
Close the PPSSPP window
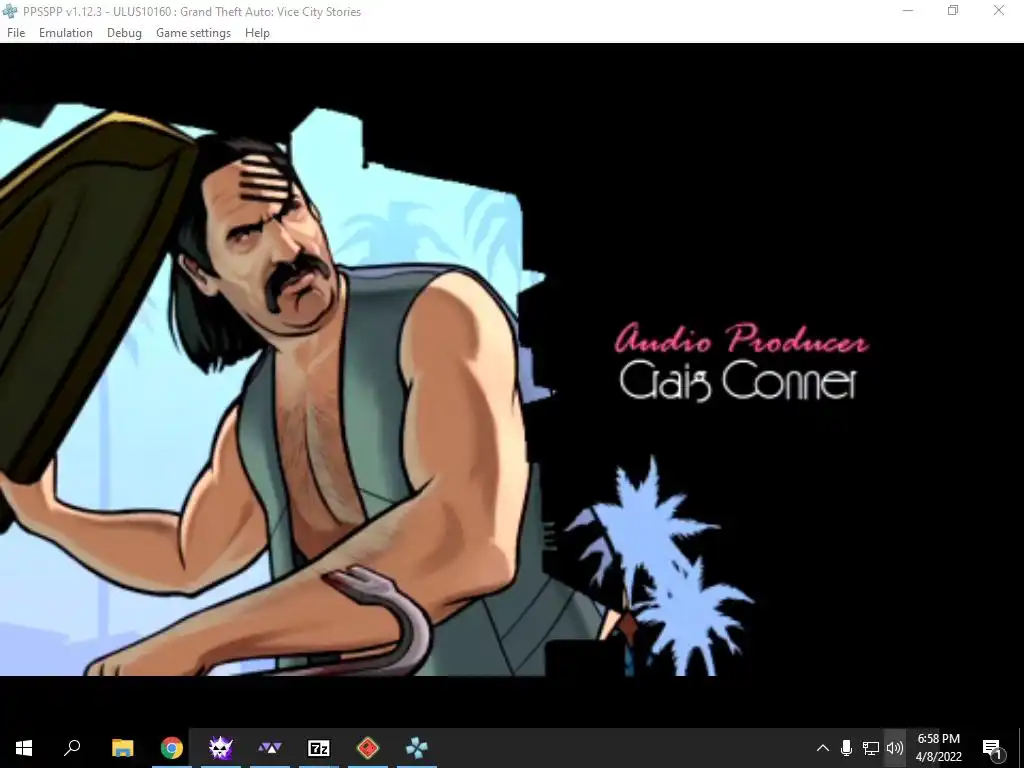(999, 10)
